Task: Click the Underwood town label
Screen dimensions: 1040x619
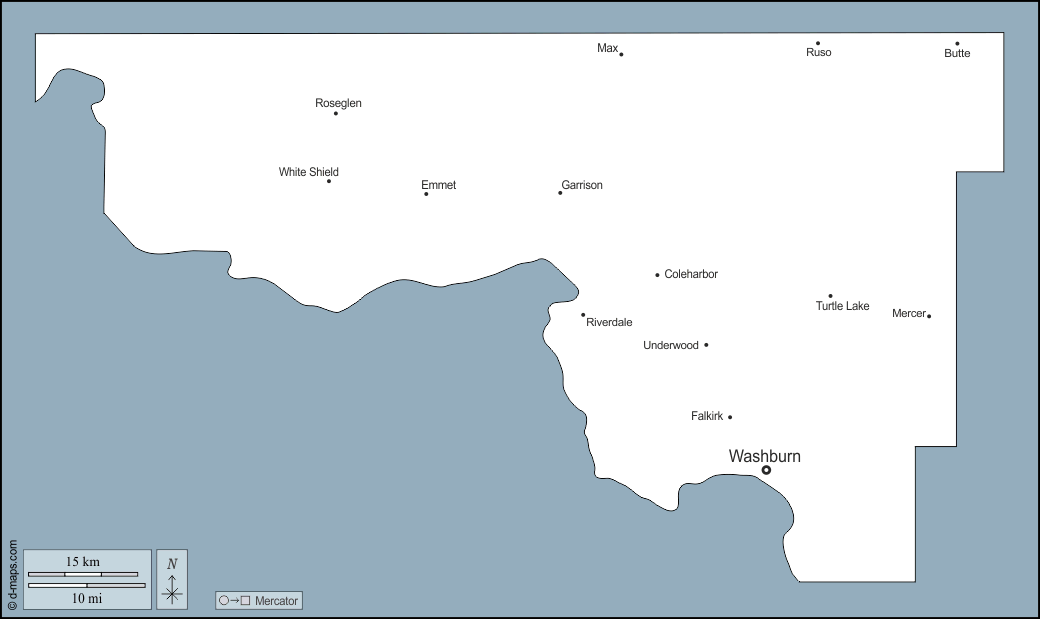Action: tap(670, 345)
